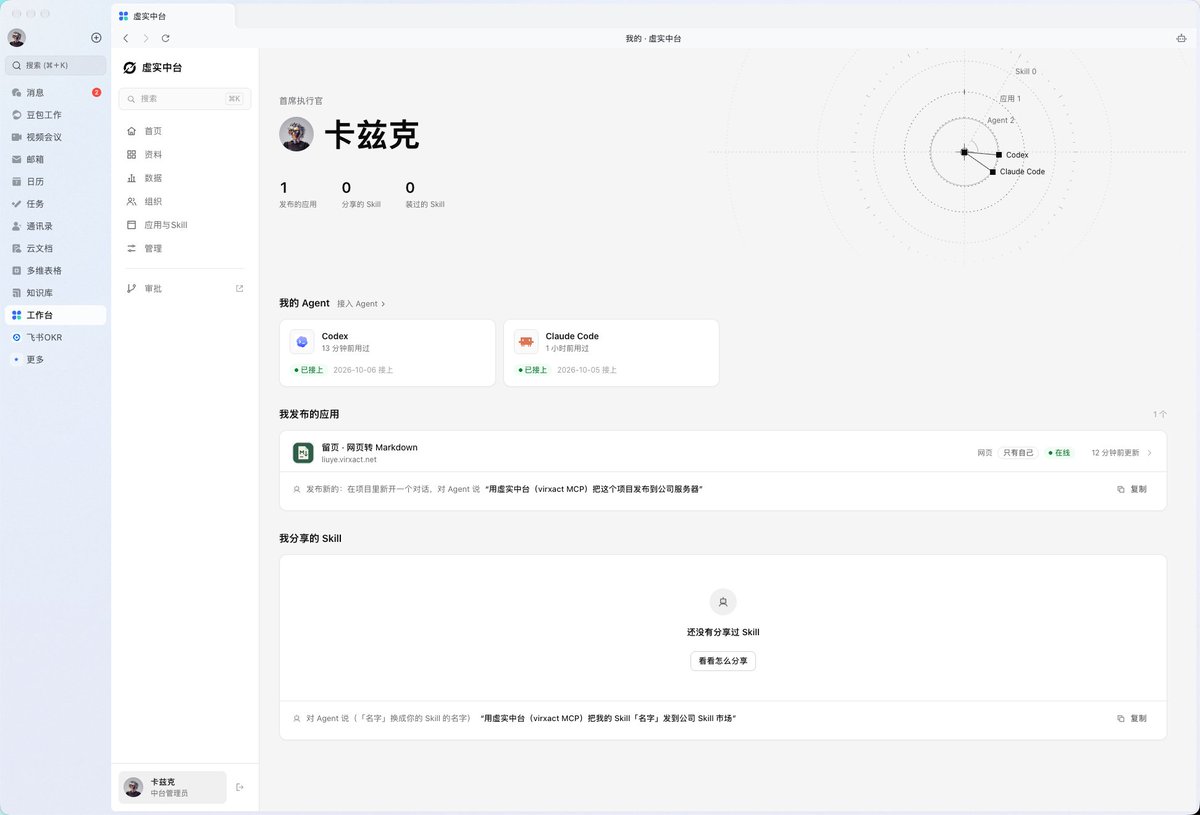This screenshot has width=1200, height=815.
Task: Open 飞书OKR in the sidebar
Action: (x=55, y=337)
